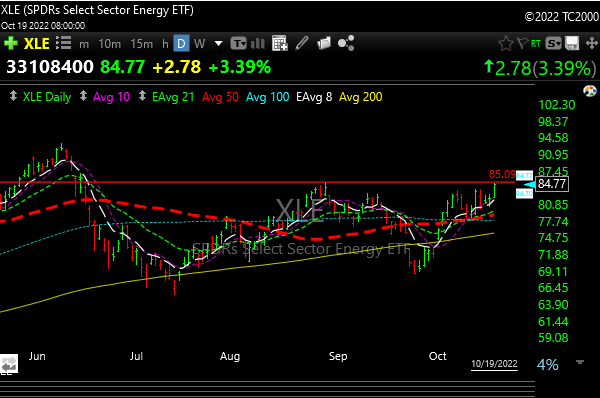Viewport: 600px width, 398px height.
Task: Click the move window crosshair icon
Action: 592,43
